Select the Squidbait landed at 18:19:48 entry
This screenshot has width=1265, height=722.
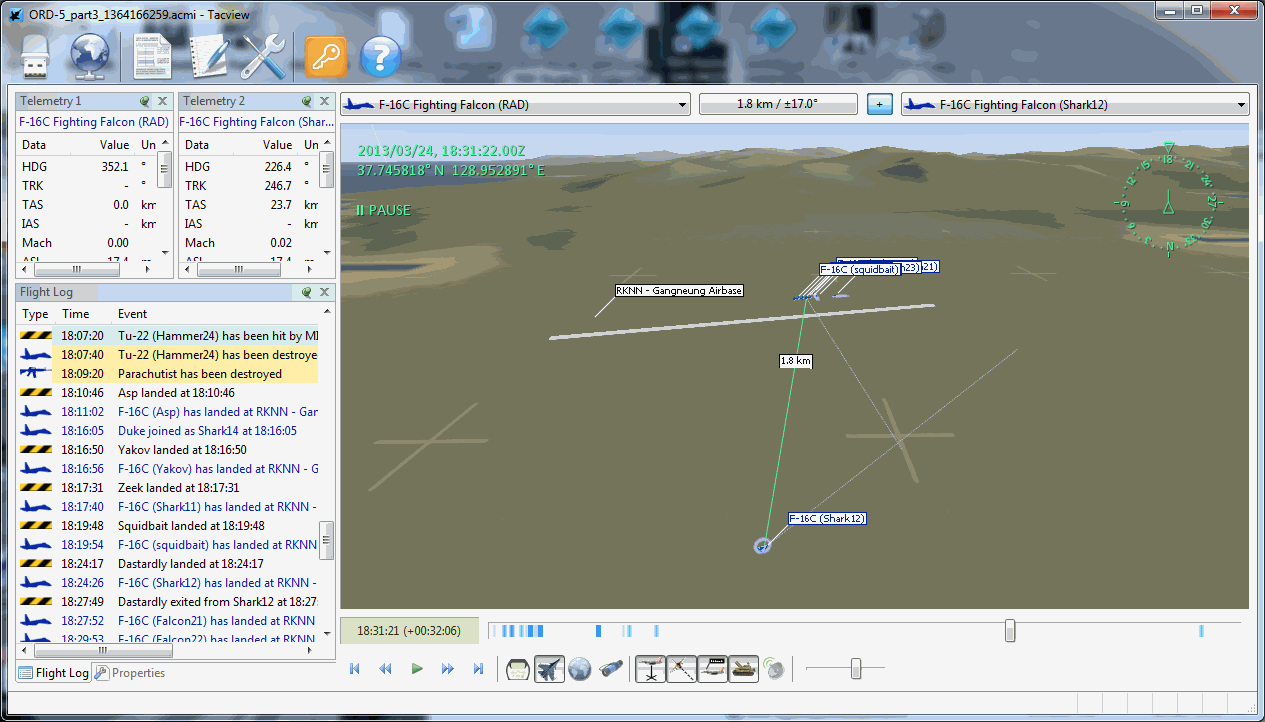tap(168, 526)
